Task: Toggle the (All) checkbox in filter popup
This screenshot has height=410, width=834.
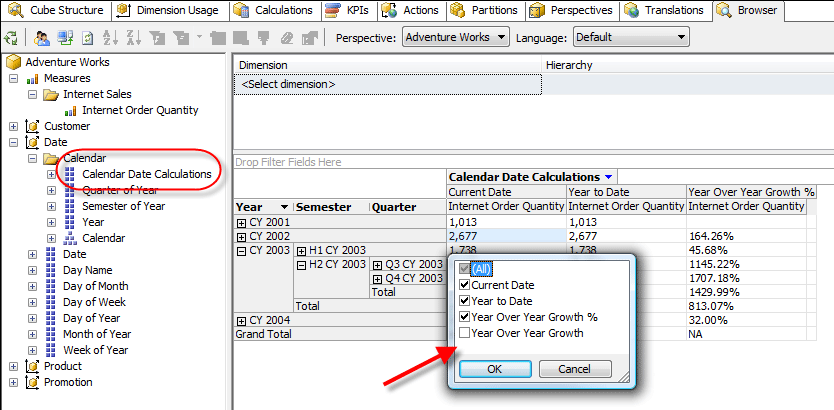Action: pyautogui.click(x=465, y=270)
